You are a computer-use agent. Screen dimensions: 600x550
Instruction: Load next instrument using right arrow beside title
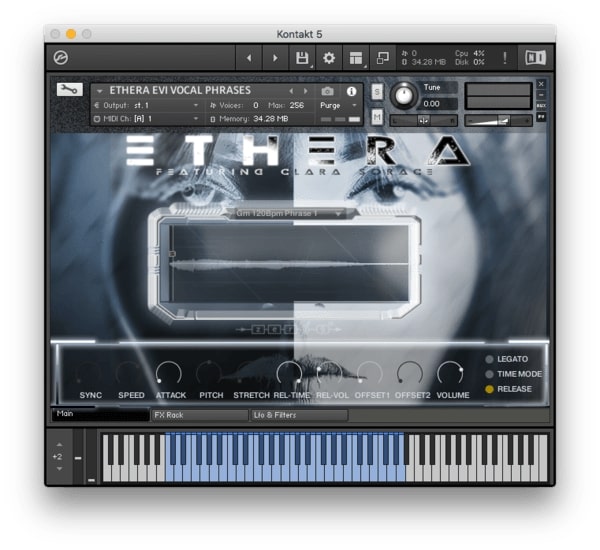tap(305, 91)
